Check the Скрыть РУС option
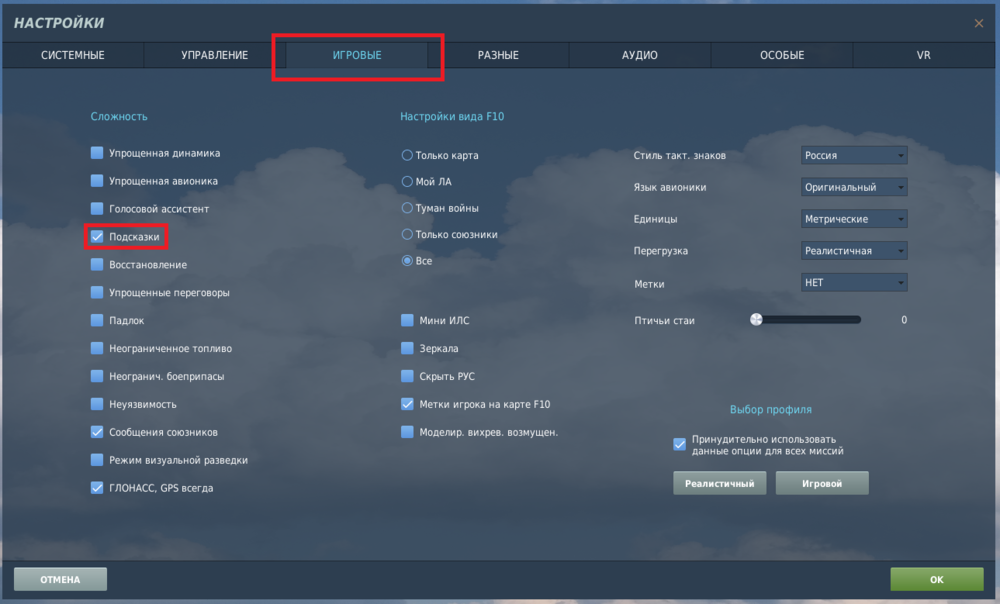The image size is (1000, 604). 407,376
